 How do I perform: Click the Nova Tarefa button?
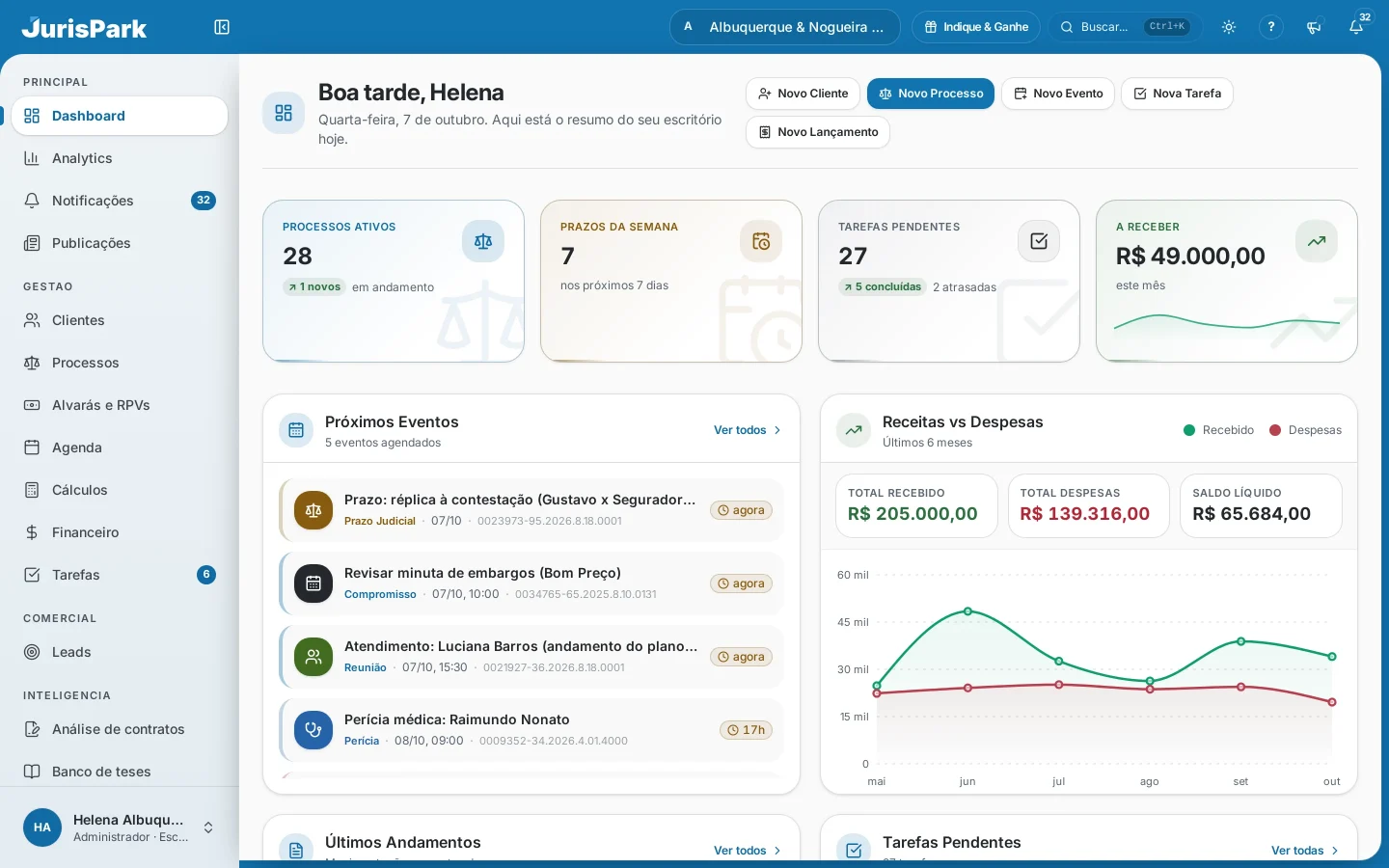[x=1177, y=94]
